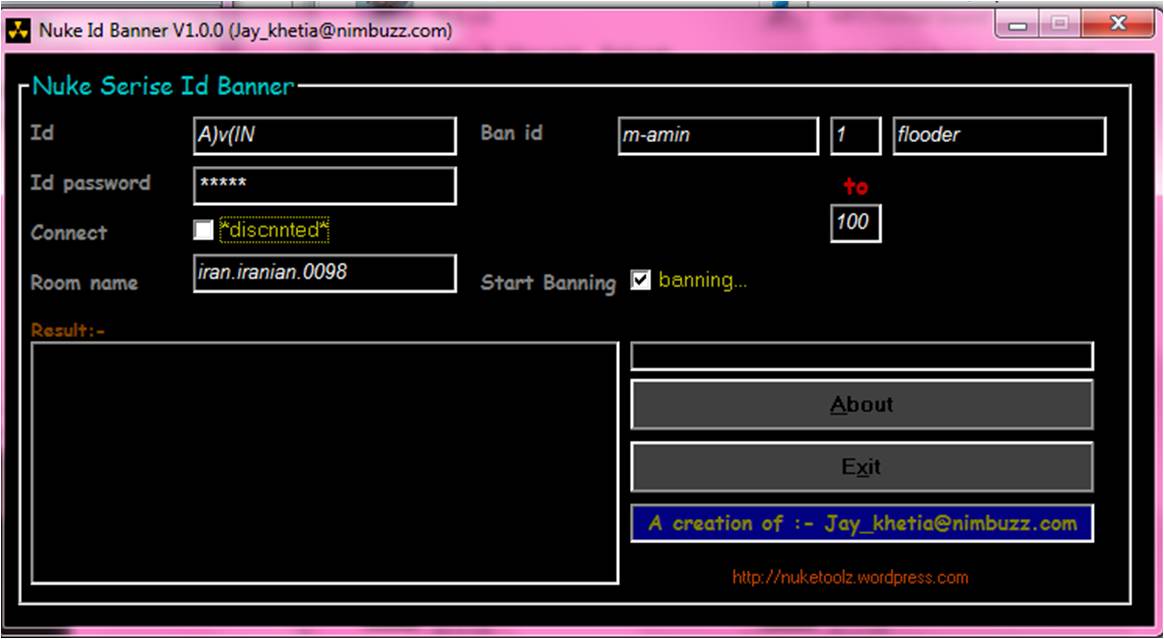The image size is (1164, 639).
Task: Click the Connect label text
Action: [69, 232]
